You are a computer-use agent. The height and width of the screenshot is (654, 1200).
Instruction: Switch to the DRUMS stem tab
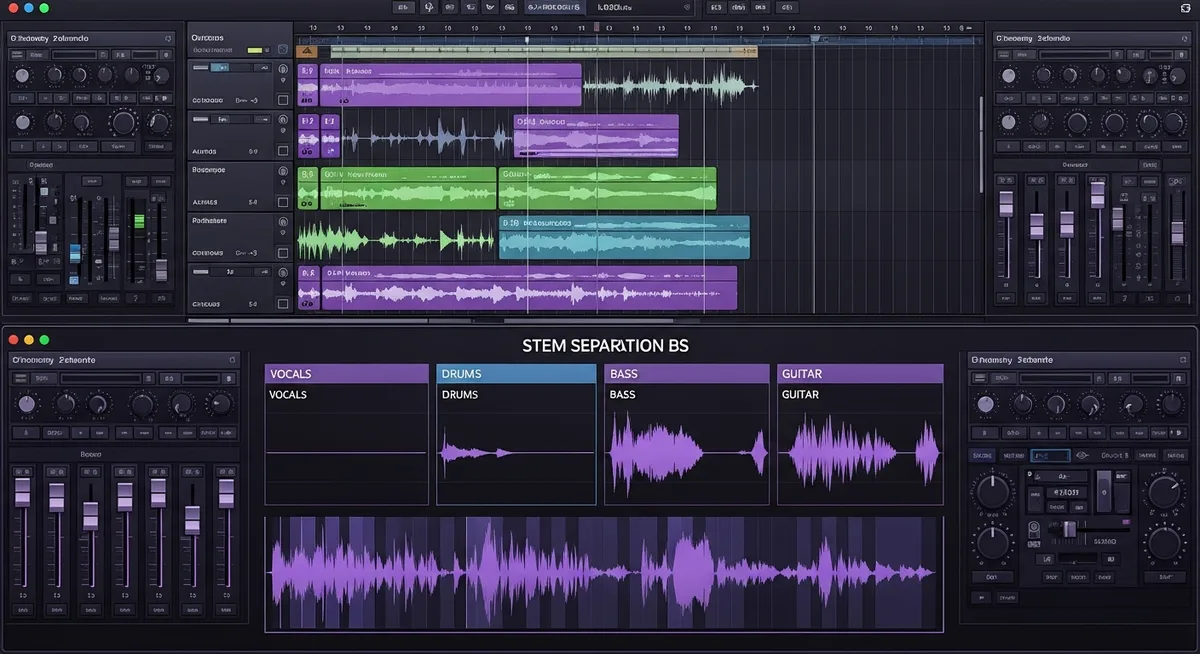pyautogui.click(x=516, y=373)
